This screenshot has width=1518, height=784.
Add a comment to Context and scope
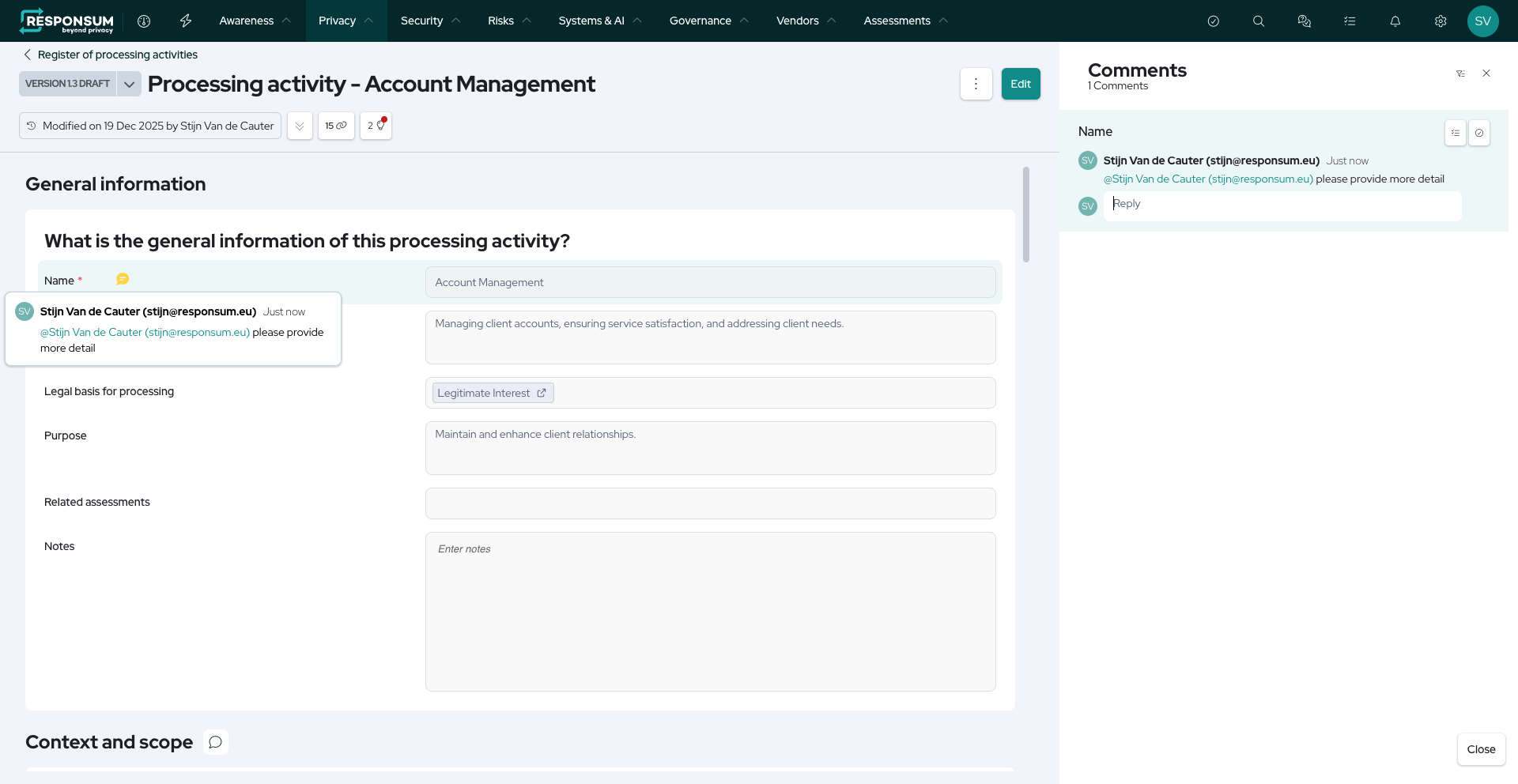tap(215, 742)
